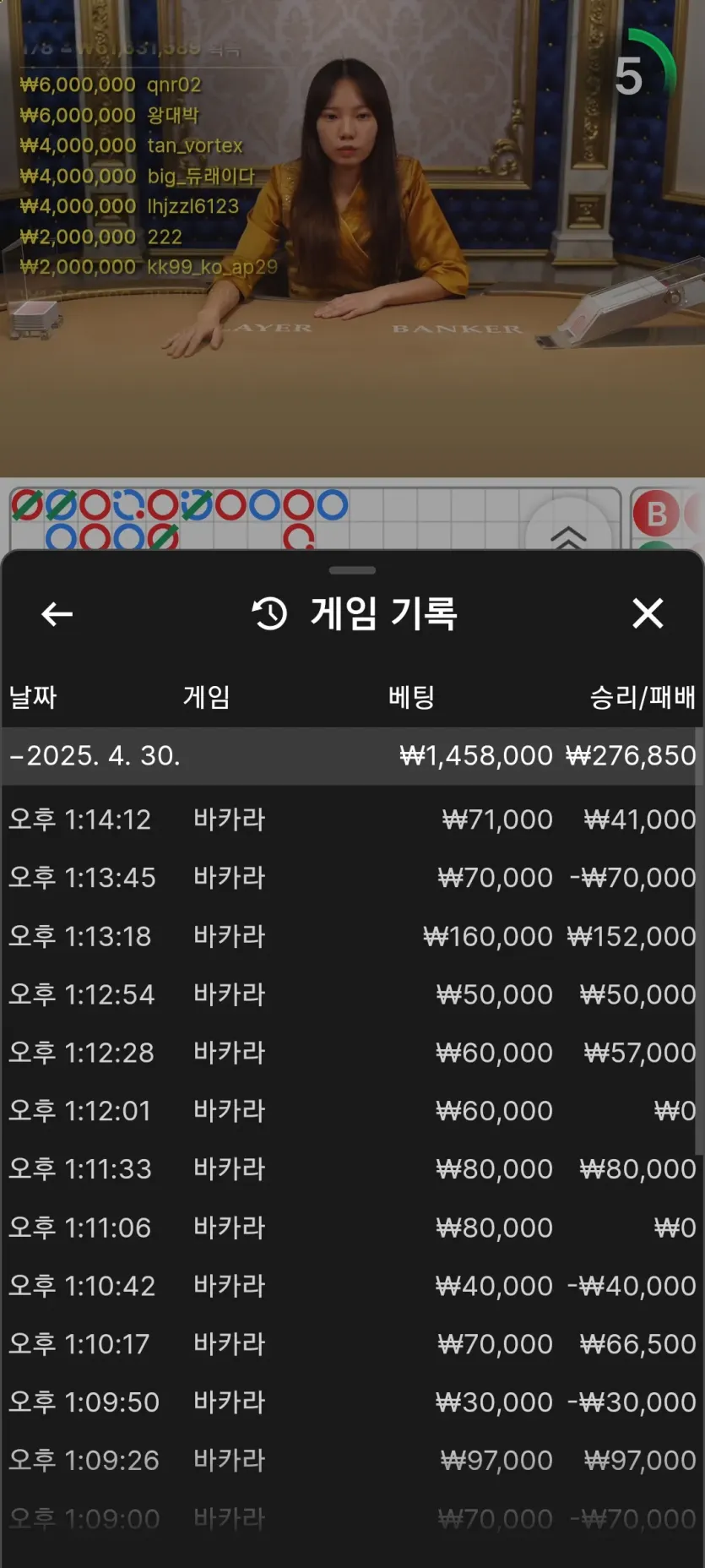
Task: Click the history panel scrollbar
Action: [x=699, y=972]
